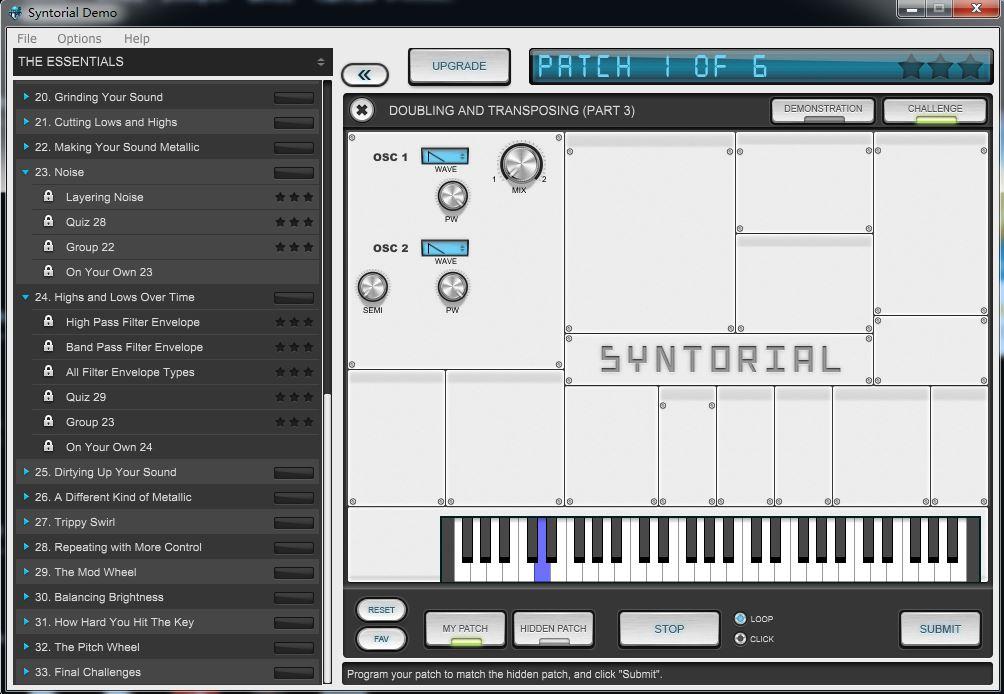This screenshot has height=694, width=1004.
Task: Click the lock icon beside On Your Own 23
Action: coord(48,271)
